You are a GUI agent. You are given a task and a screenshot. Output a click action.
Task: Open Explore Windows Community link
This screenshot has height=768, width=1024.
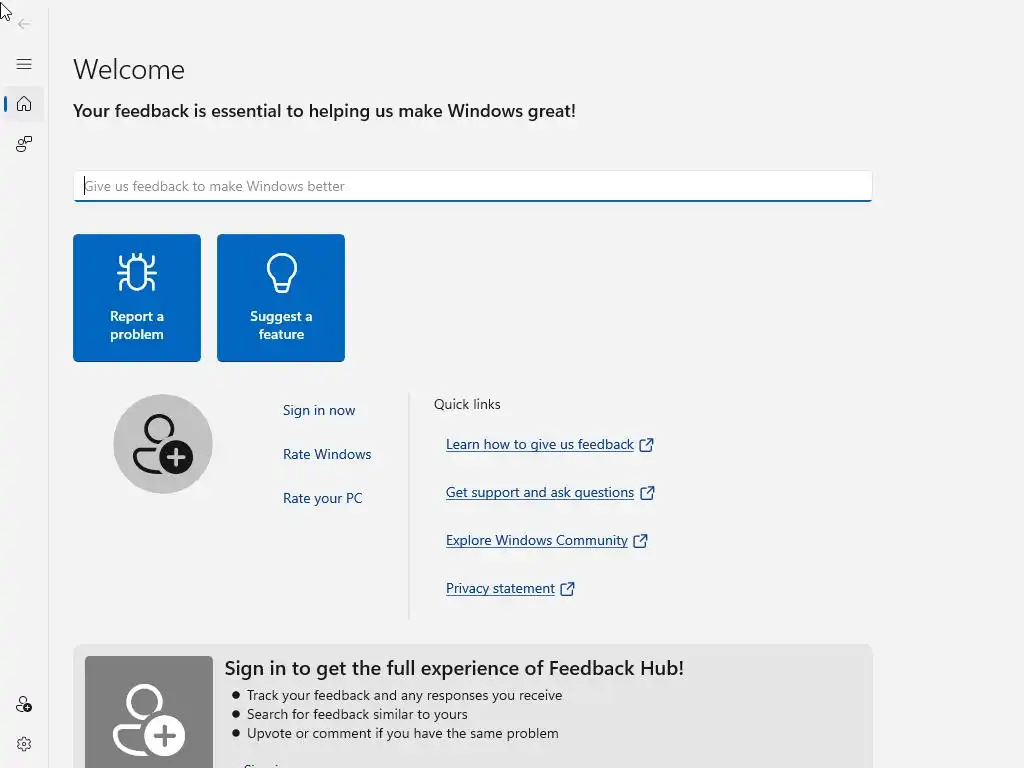tap(536, 541)
